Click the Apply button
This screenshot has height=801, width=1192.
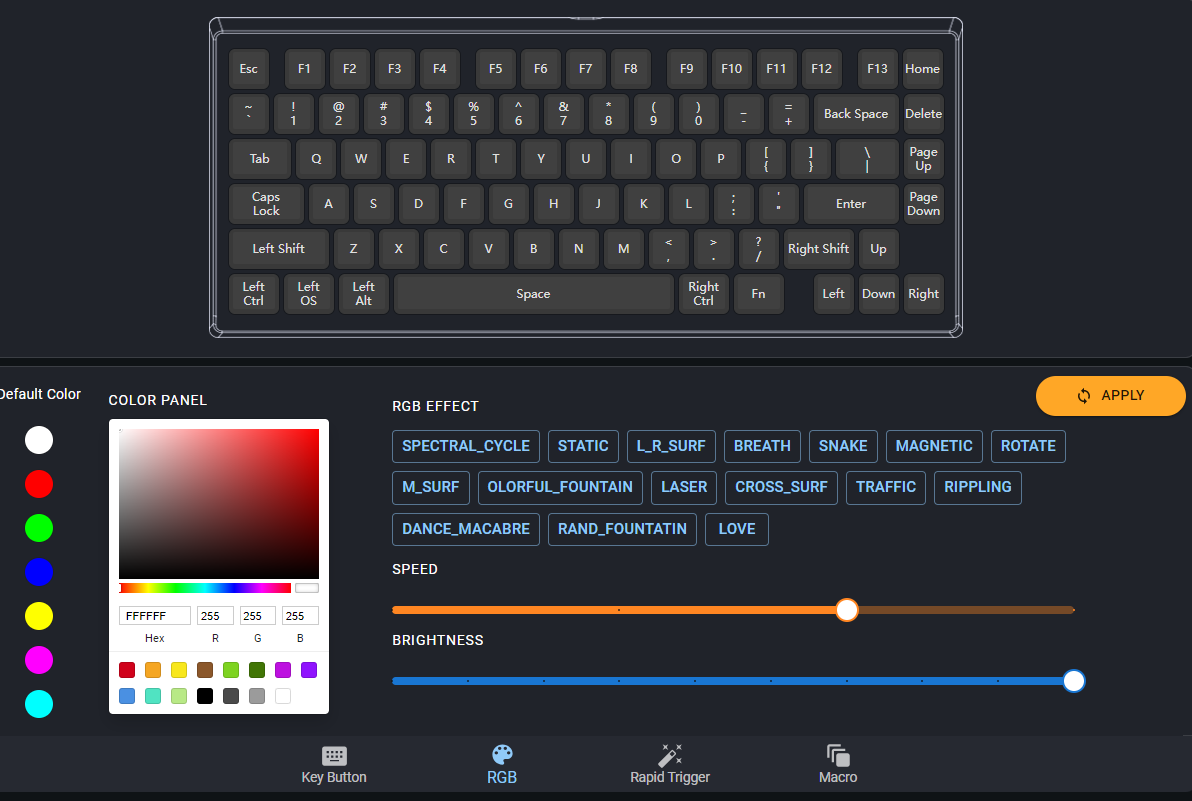click(1110, 395)
